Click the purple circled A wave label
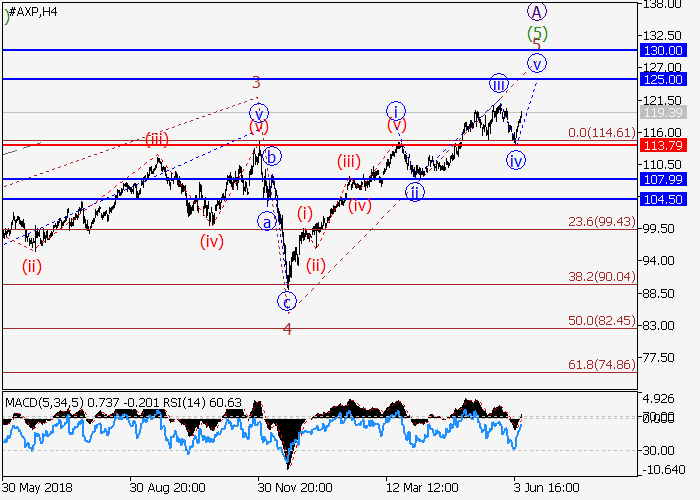The image size is (700, 500). click(x=537, y=12)
